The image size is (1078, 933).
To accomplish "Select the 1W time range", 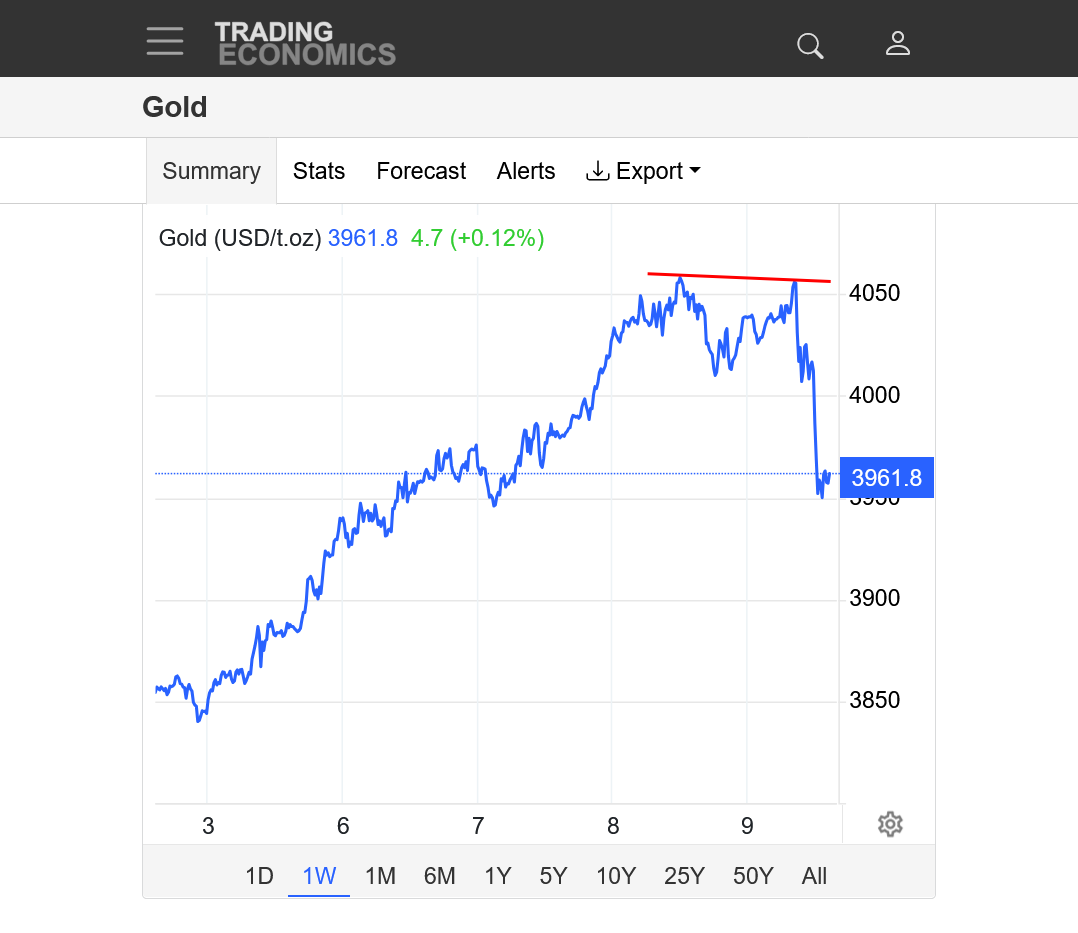I will pos(319,876).
